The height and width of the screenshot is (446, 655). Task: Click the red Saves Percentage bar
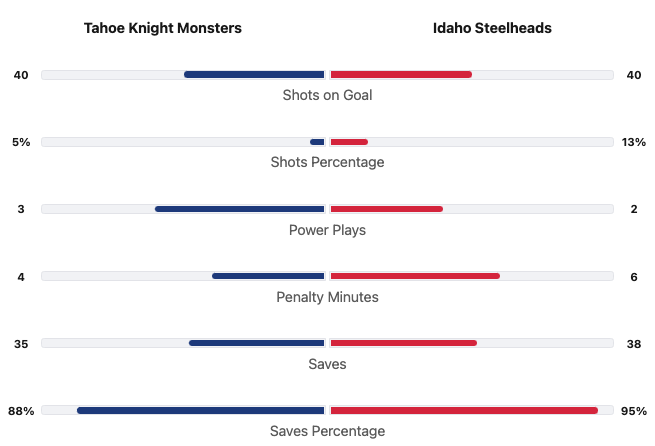(x=463, y=410)
